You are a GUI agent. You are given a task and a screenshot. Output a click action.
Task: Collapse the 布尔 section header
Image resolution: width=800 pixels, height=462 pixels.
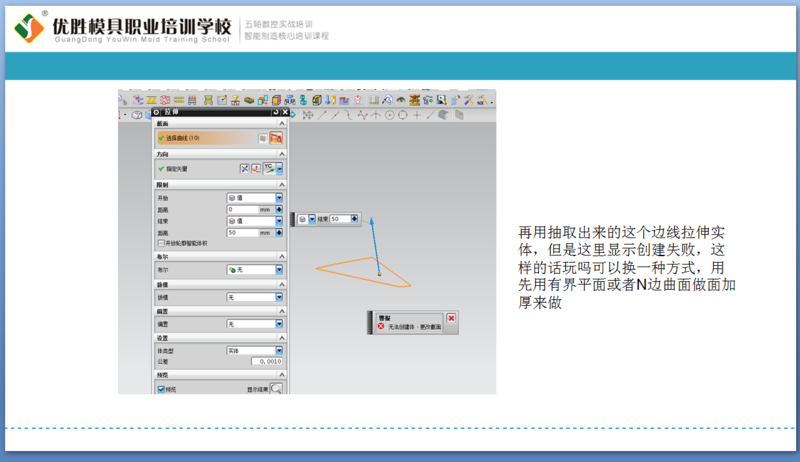click(x=282, y=256)
